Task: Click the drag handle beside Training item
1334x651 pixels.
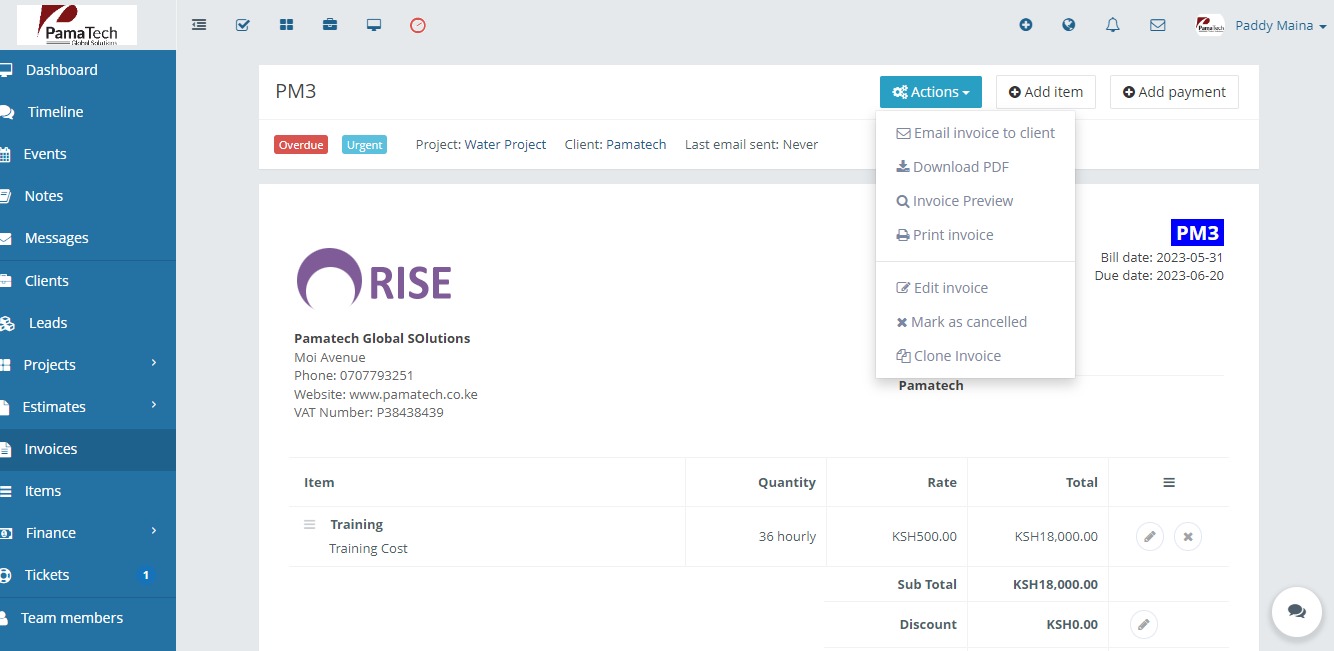Action: pyautogui.click(x=310, y=524)
